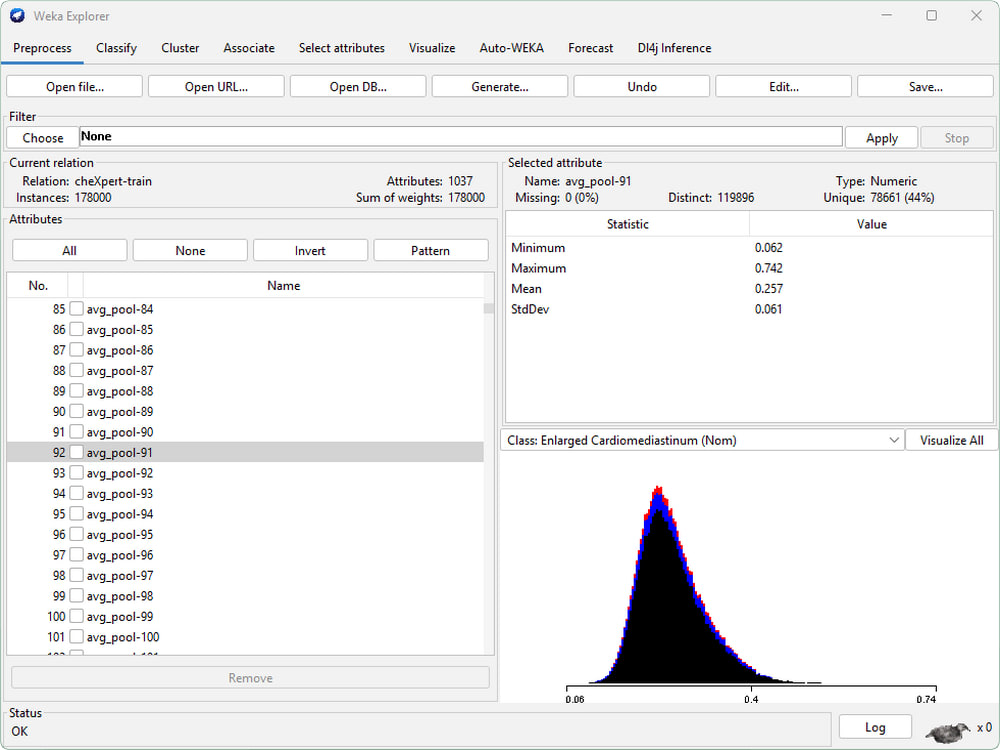The image size is (1000, 750).
Task: Open the Cluster tab
Action: click(180, 48)
